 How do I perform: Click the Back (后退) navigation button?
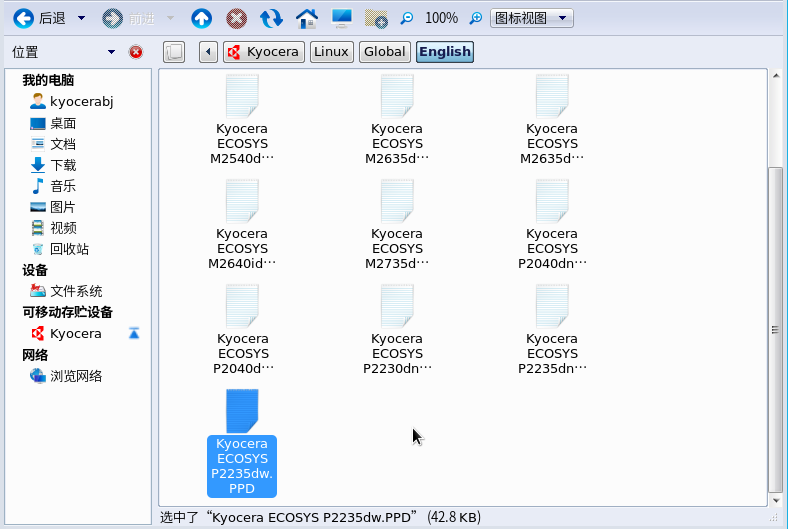tap(40, 18)
